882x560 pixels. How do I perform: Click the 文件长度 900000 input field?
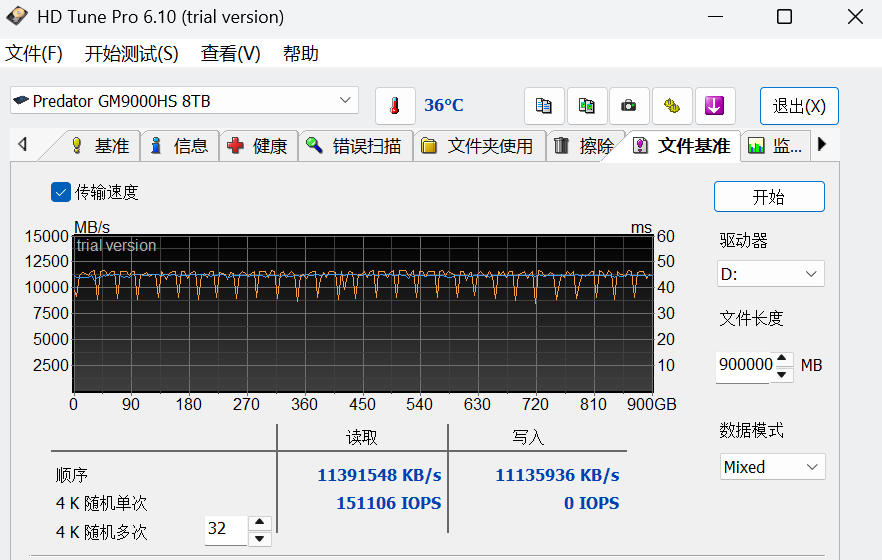(743, 367)
